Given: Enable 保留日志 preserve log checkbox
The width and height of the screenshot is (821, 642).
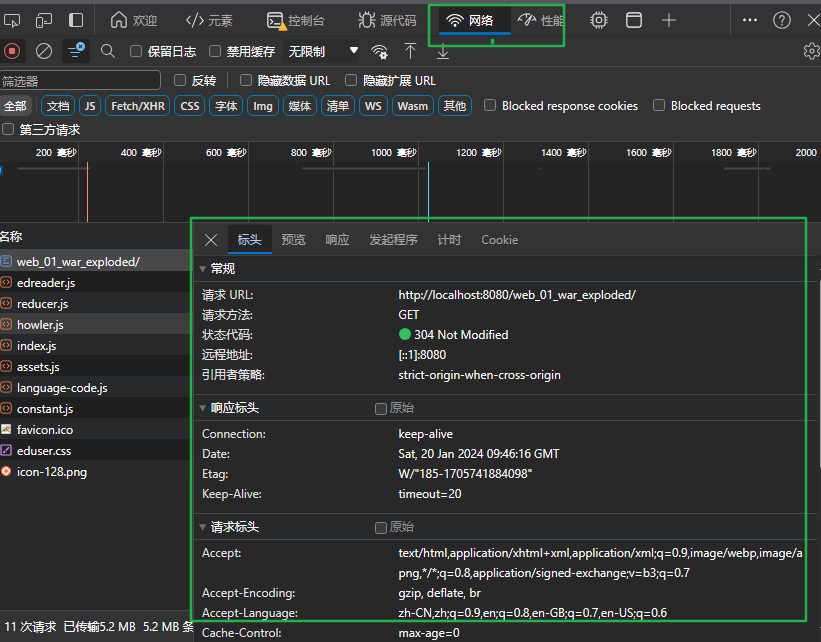Looking at the screenshot, I should tap(136, 51).
